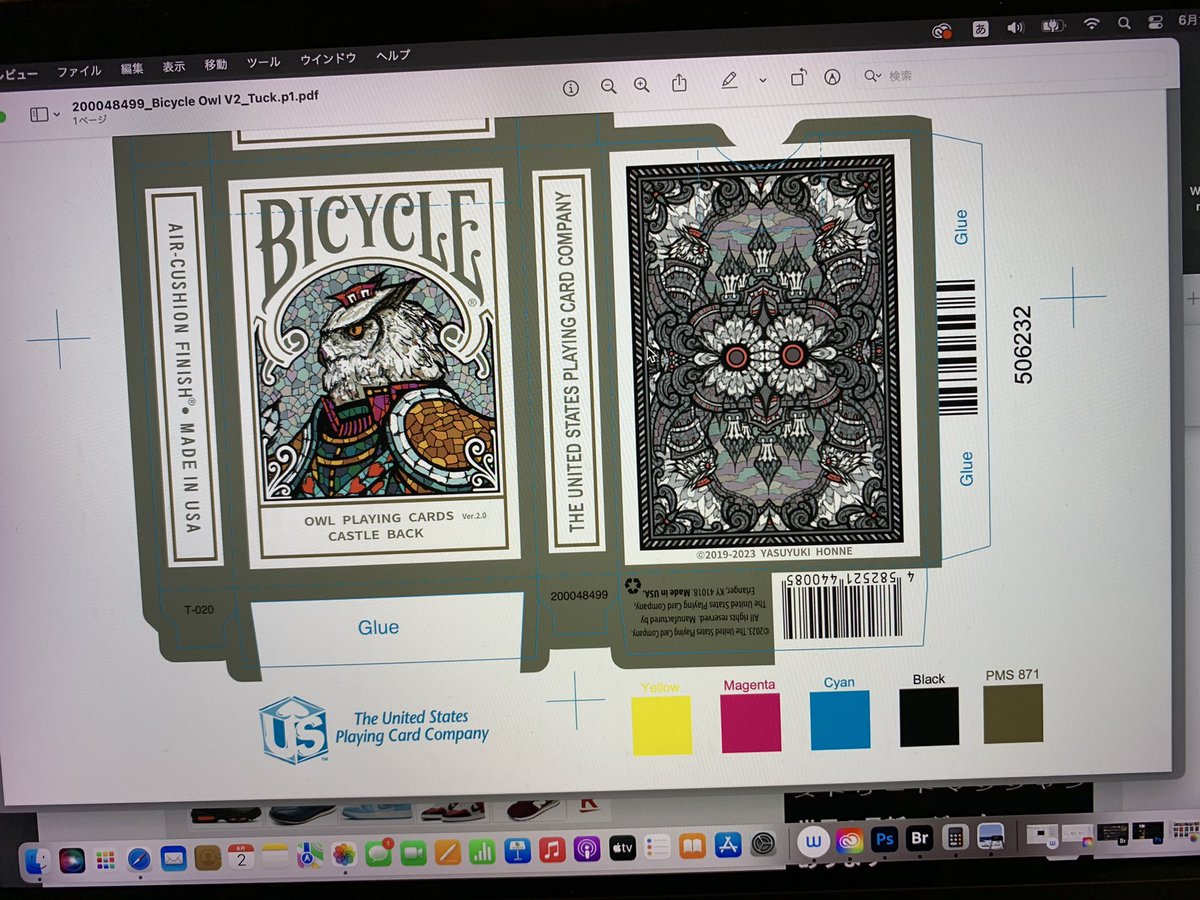Open the ヘルプ menu

pyautogui.click(x=393, y=56)
